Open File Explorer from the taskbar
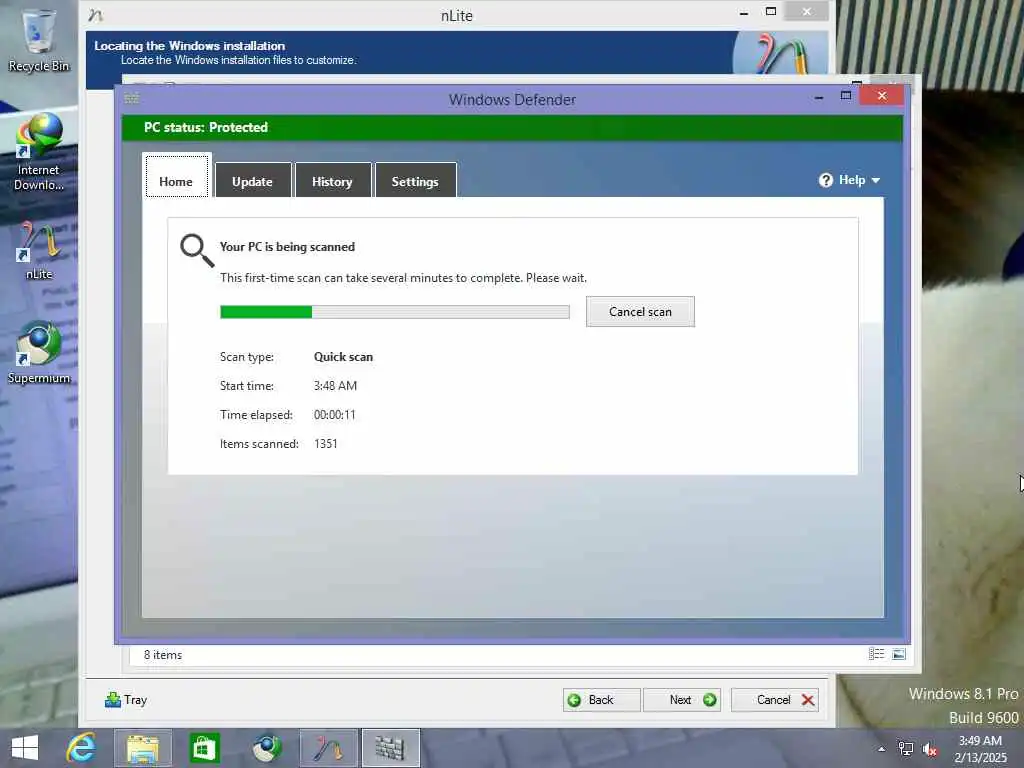Image resolution: width=1024 pixels, height=768 pixels. [143, 748]
